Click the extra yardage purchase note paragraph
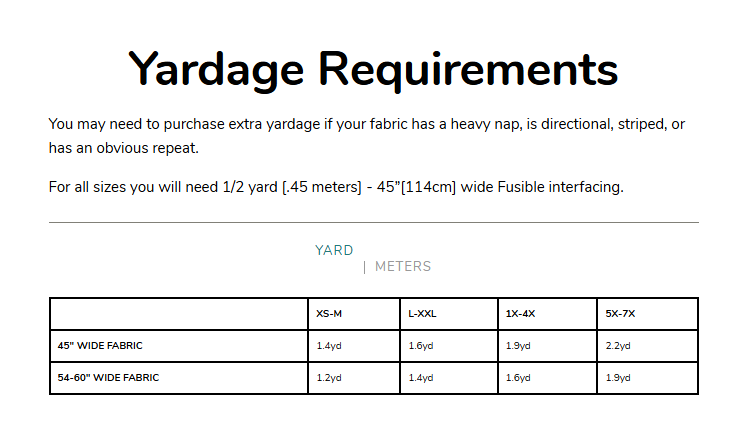748x424 pixels. [366, 136]
